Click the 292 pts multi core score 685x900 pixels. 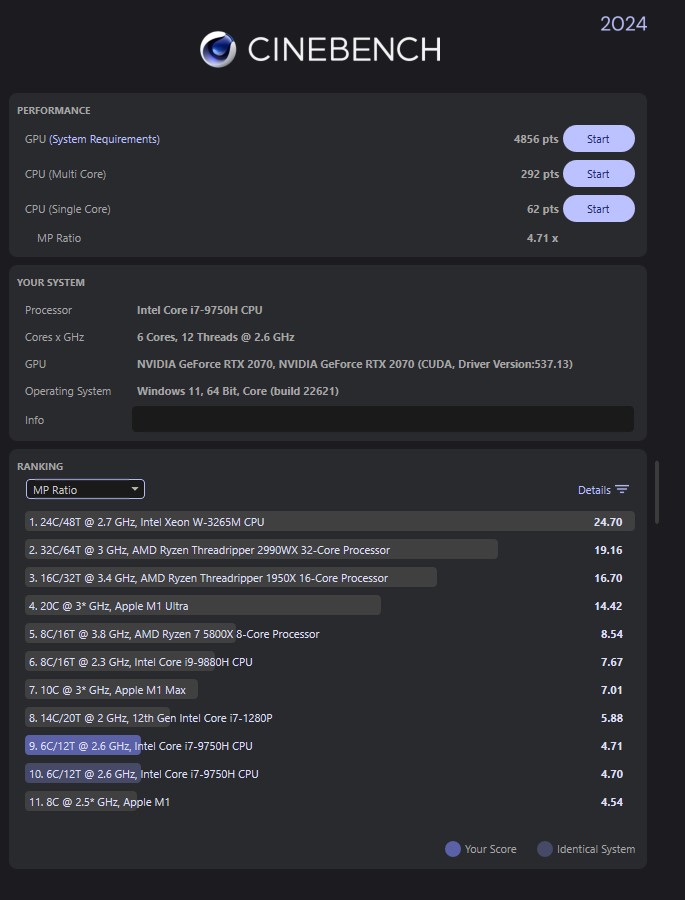[x=540, y=174]
